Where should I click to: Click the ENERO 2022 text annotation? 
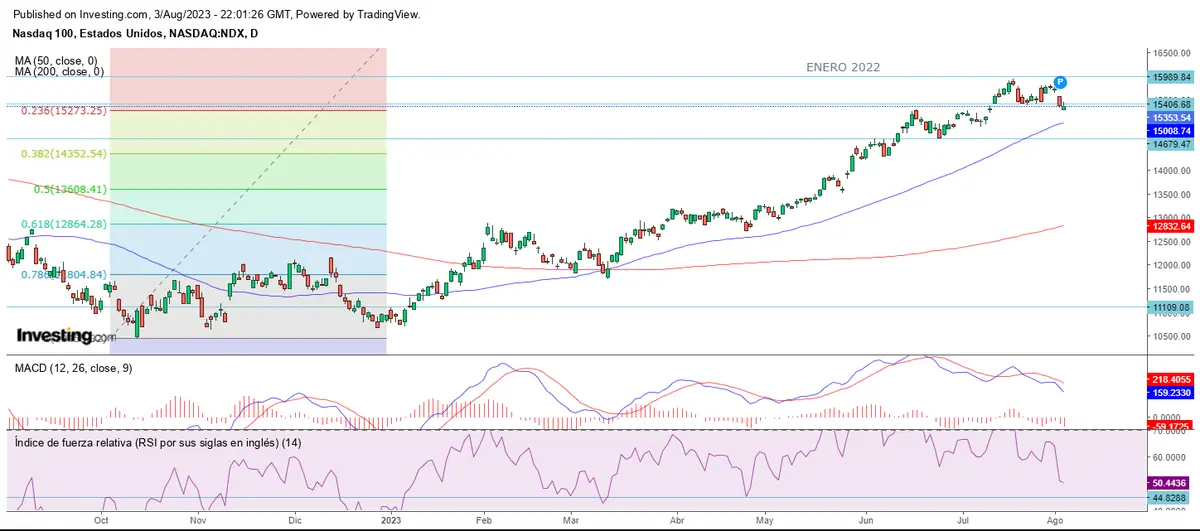843,67
